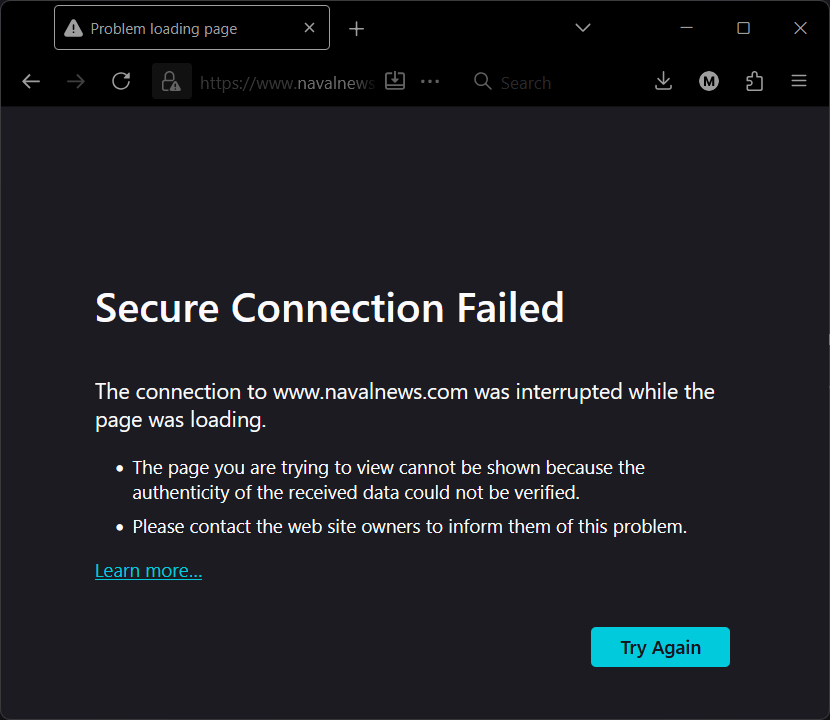
Task: Go back to the previous page
Action: 31,82
